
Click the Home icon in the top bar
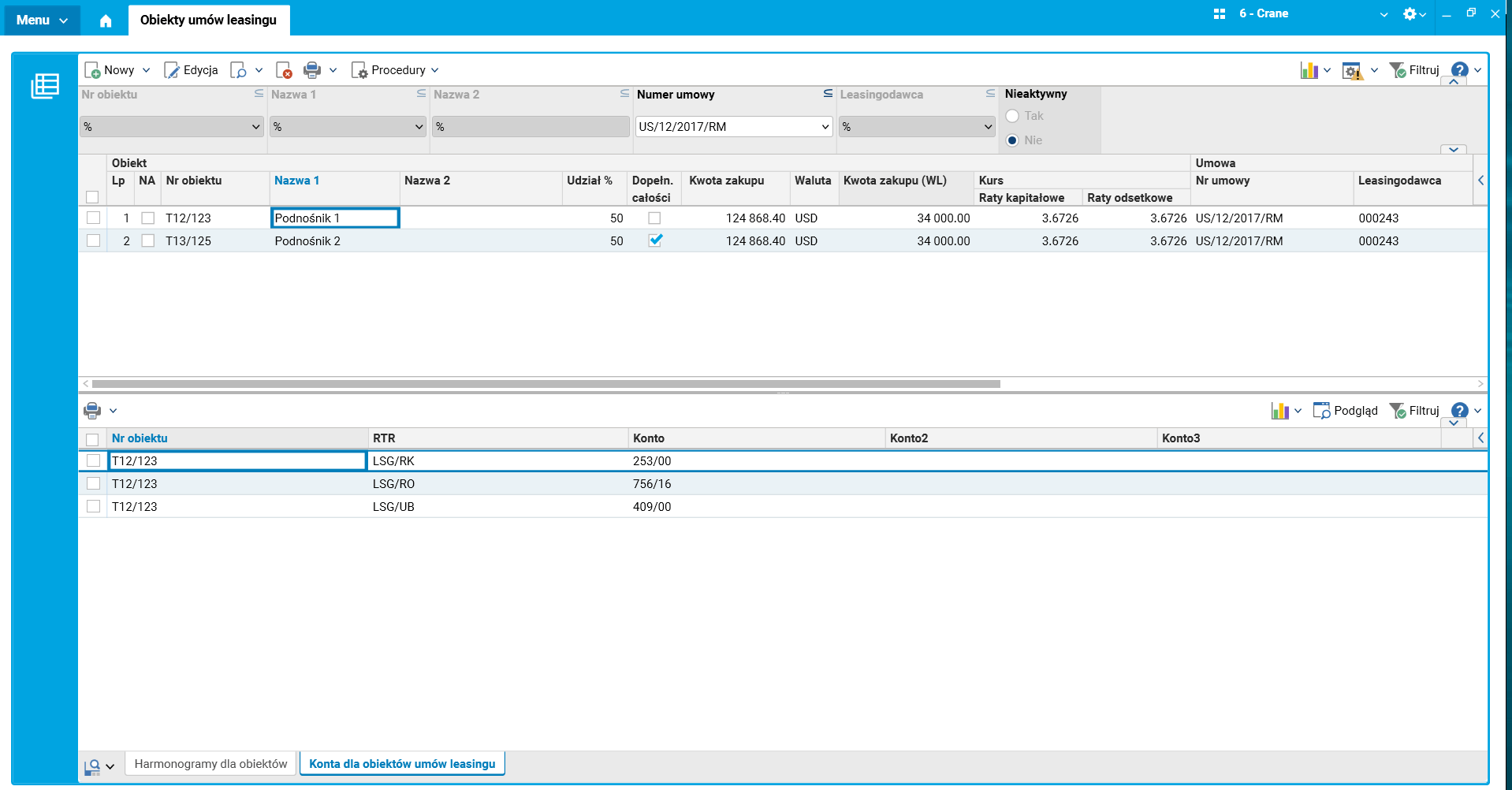tap(106, 20)
